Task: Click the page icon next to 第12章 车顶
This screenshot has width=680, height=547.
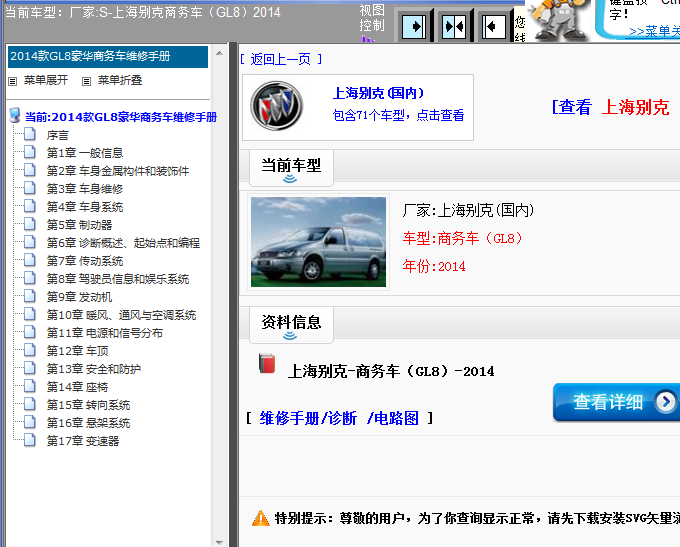Action: (x=29, y=350)
